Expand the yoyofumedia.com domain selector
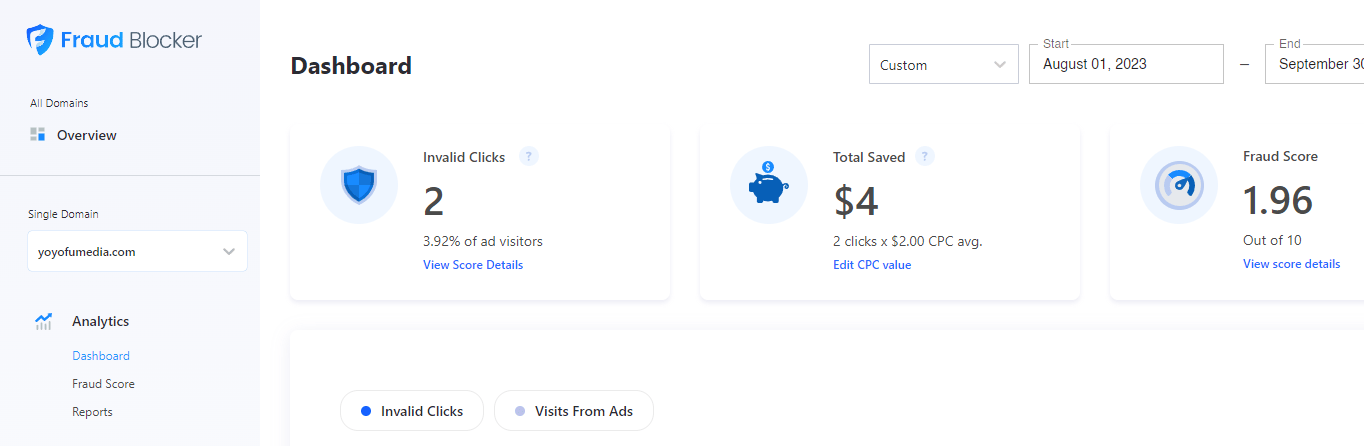This screenshot has height=446, width=1364. 137,252
